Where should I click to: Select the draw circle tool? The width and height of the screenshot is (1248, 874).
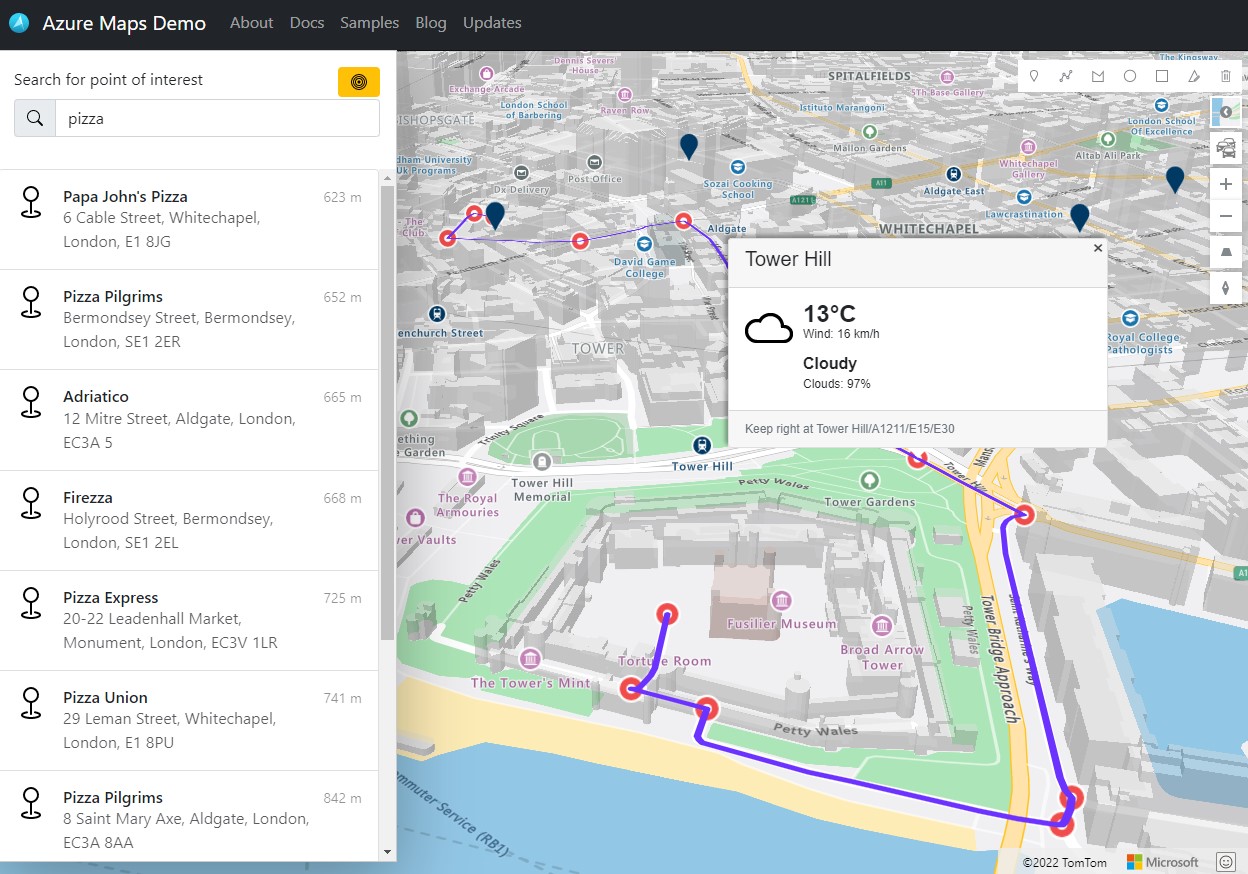coord(1130,76)
